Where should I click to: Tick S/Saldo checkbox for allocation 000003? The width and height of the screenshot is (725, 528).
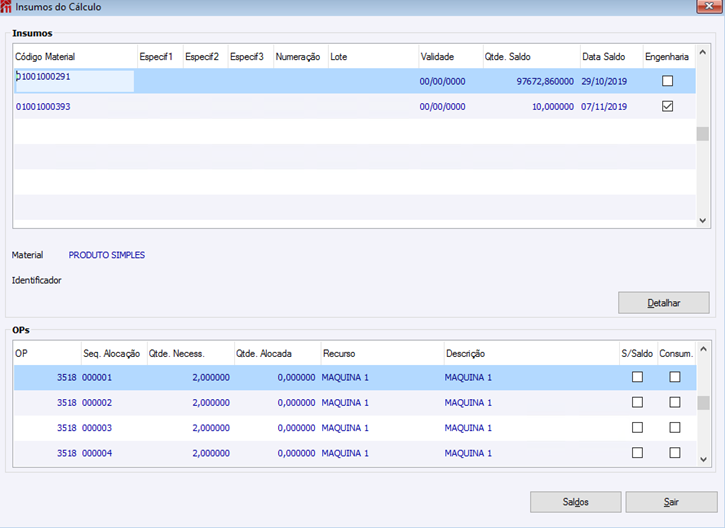(637, 428)
